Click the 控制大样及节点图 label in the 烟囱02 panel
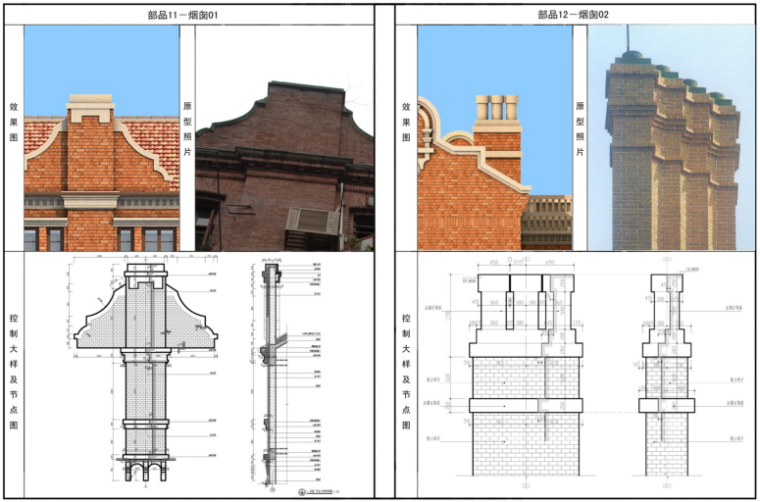Viewport: 760px width, 502px height. coord(406,372)
